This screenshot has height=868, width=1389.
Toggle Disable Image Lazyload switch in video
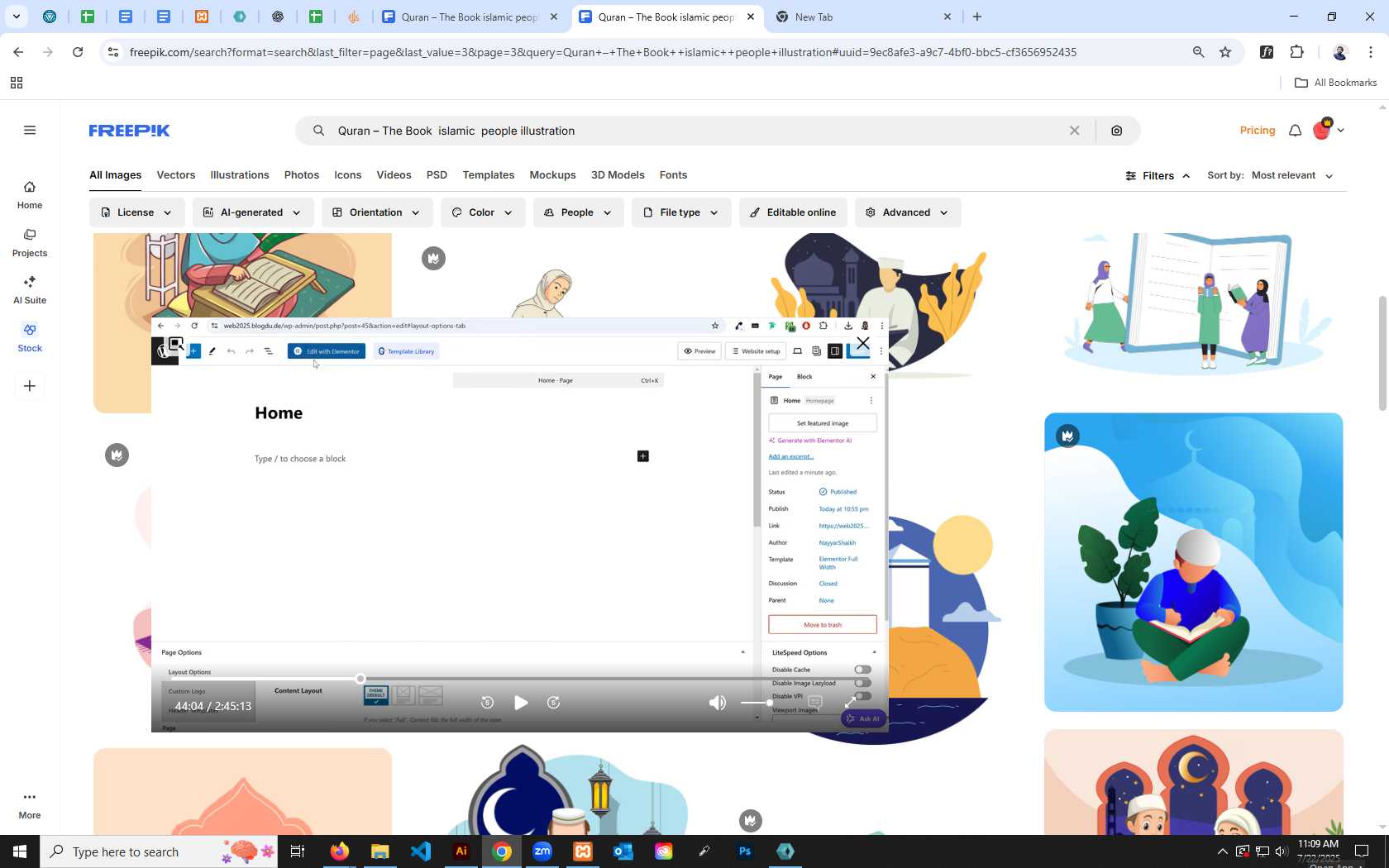coord(862,683)
